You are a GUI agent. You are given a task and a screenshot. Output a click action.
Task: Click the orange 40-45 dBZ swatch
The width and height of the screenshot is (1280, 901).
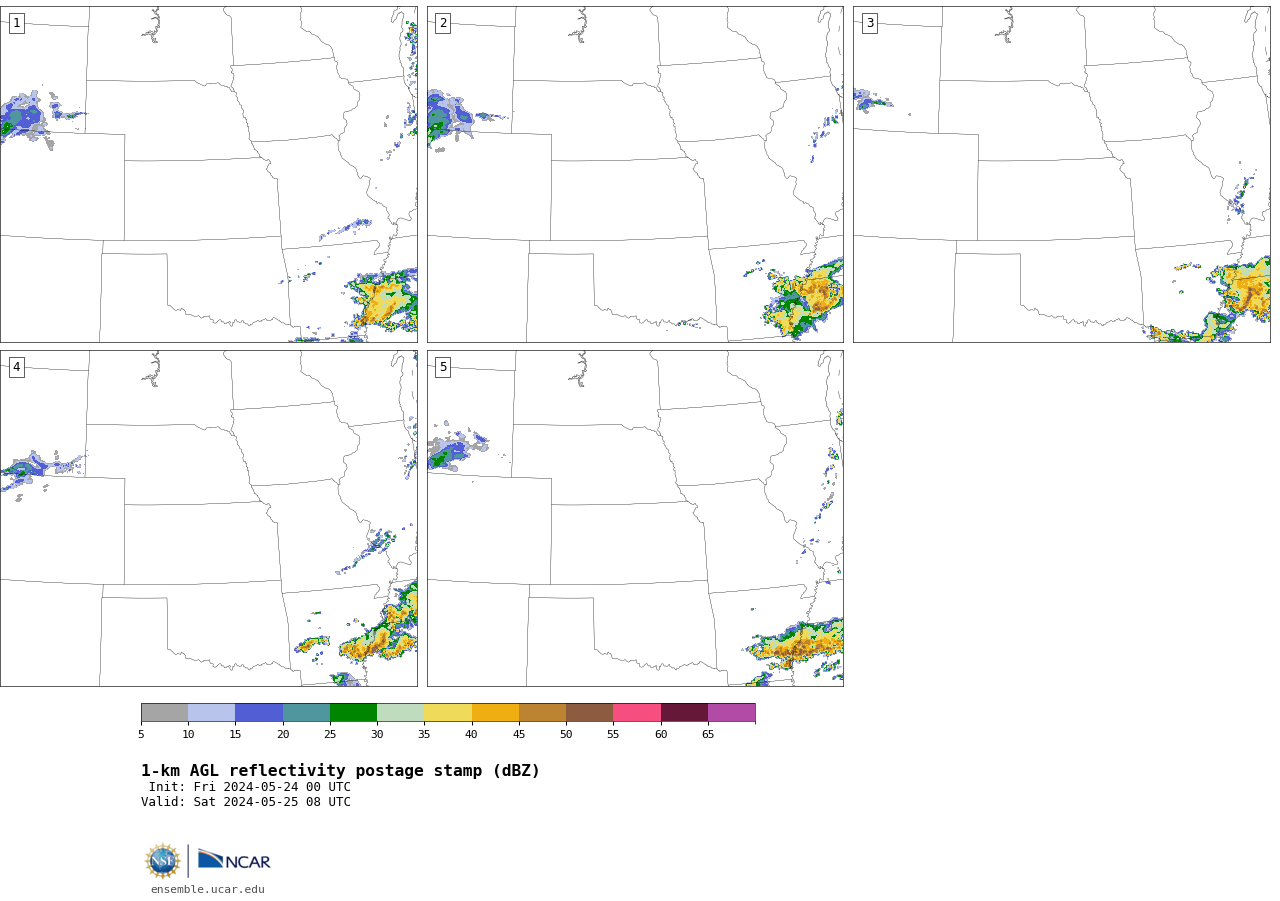(495, 713)
